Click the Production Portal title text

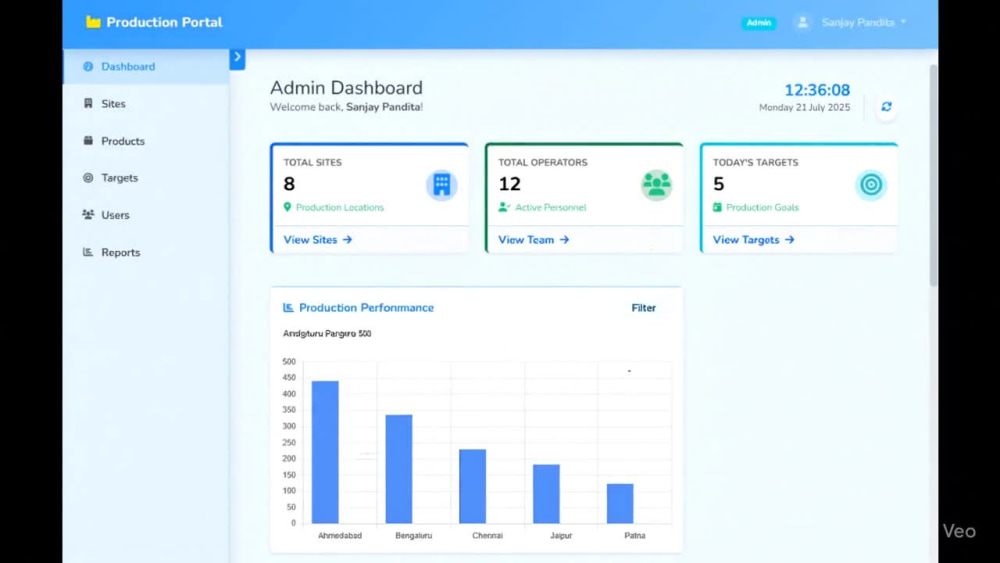point(165,22)
